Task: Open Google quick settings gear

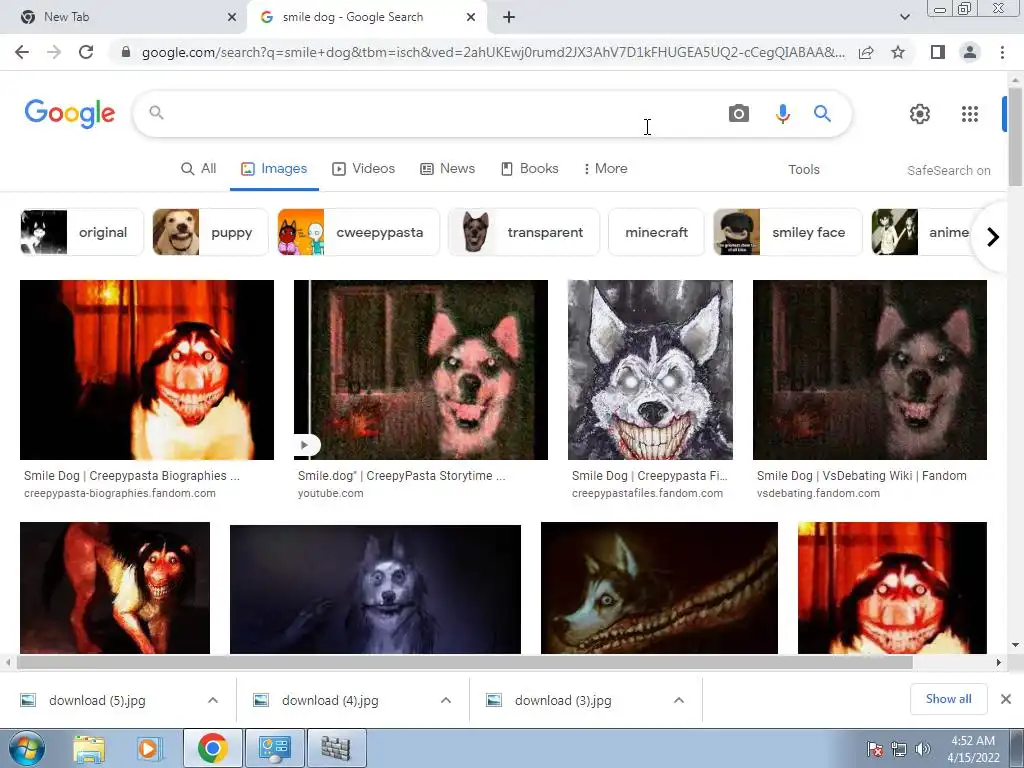Action: pyautogui.click(x=920, y=114)
